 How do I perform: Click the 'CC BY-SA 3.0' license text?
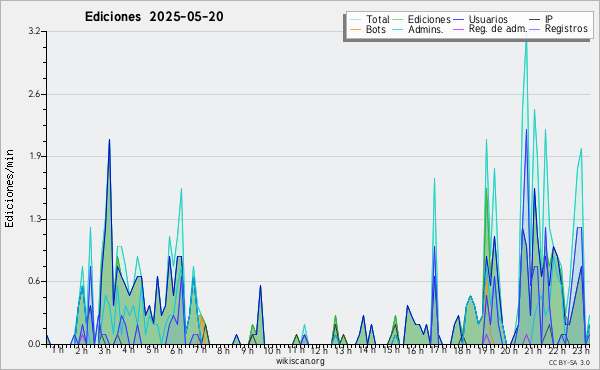pyautogui.click(x=569, y=362)
